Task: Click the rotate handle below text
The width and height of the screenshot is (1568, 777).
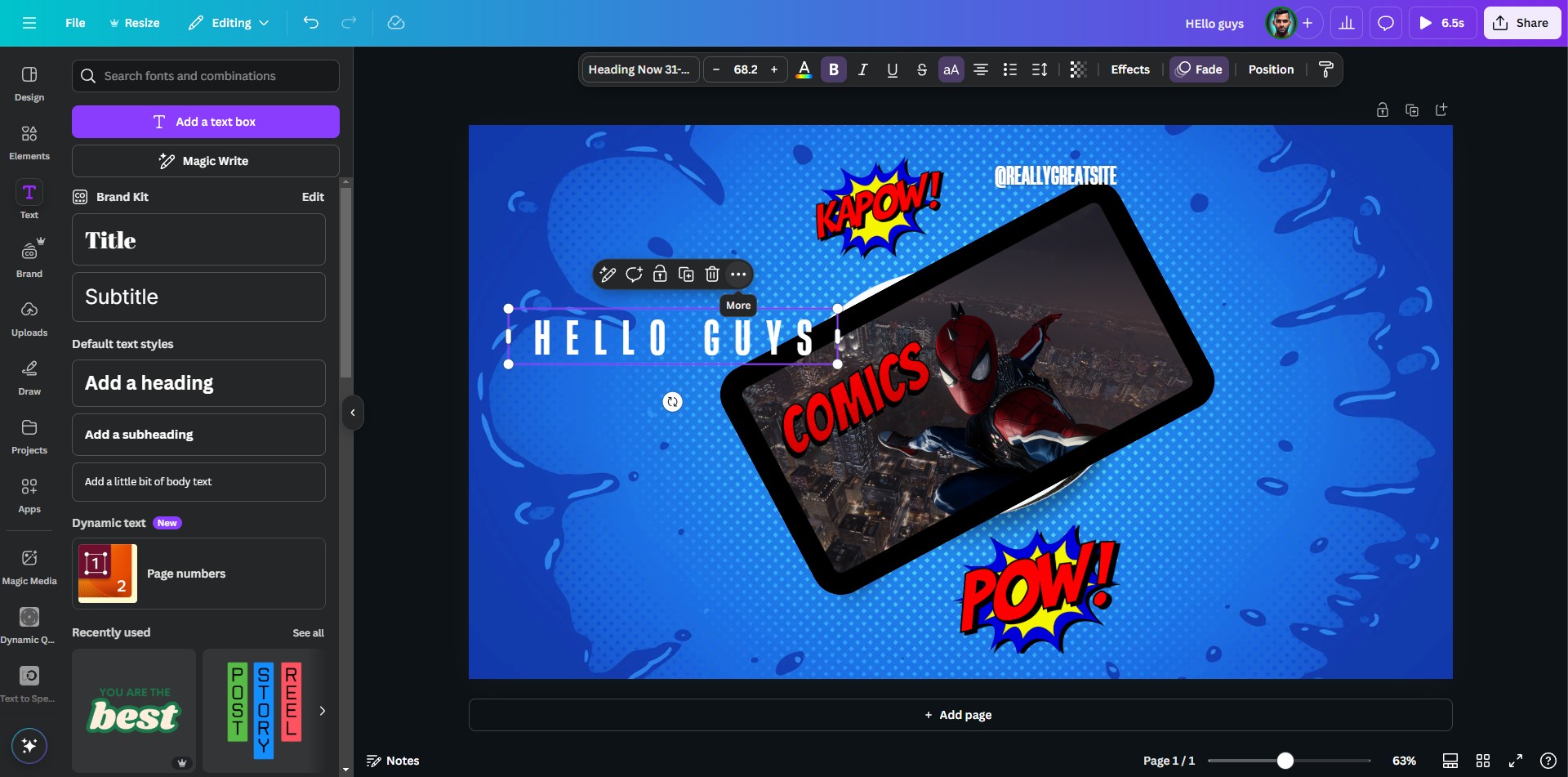Action: coord(672,402)
